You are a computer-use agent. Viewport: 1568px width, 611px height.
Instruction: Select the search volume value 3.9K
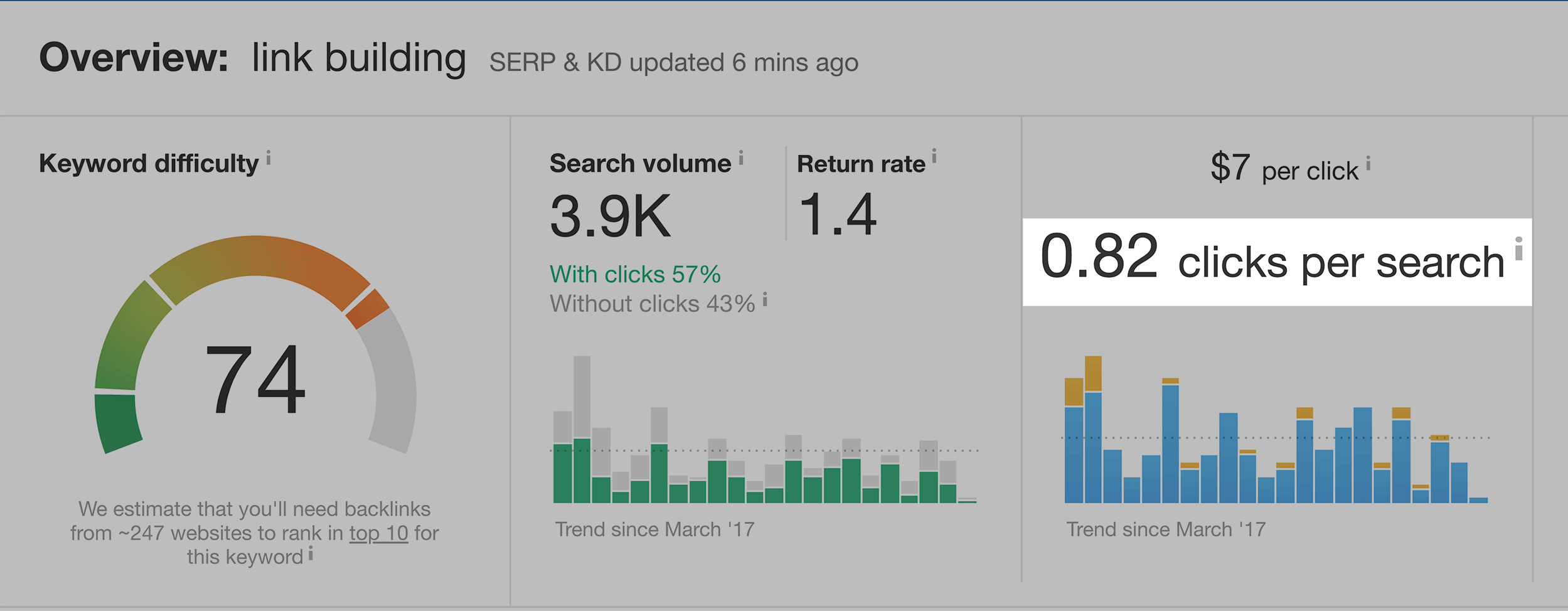pyautogui.click(x=611, y=216)
